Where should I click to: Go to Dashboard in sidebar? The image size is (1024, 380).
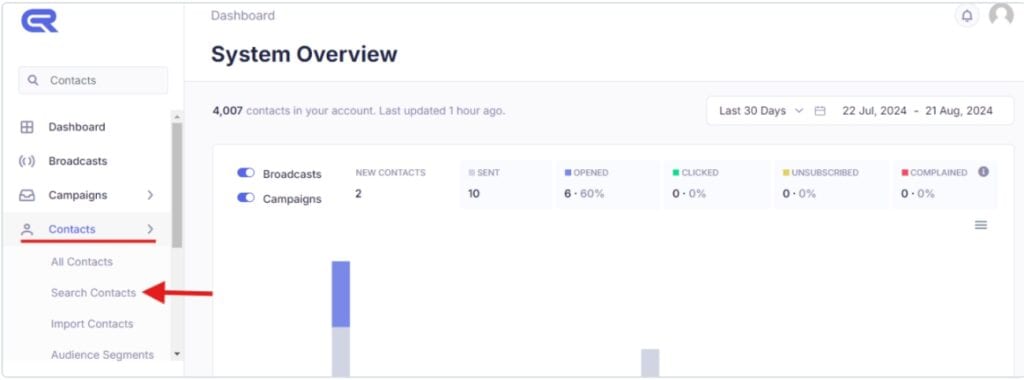(x=76, y=127)
